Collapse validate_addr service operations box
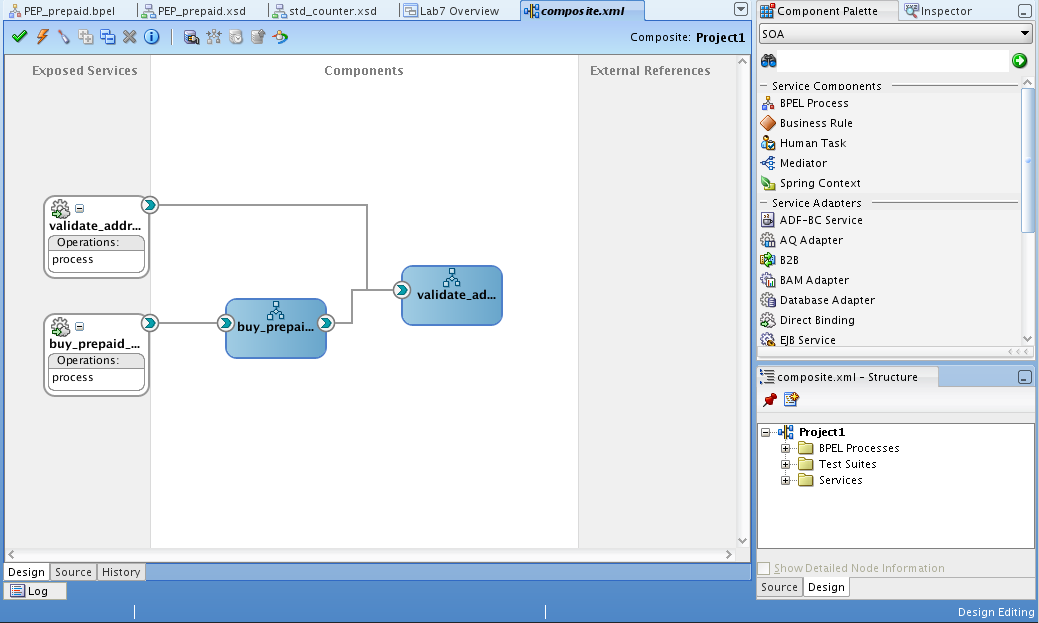Image resolution: width=1039 pixels, height=623 pixels. 80,208
